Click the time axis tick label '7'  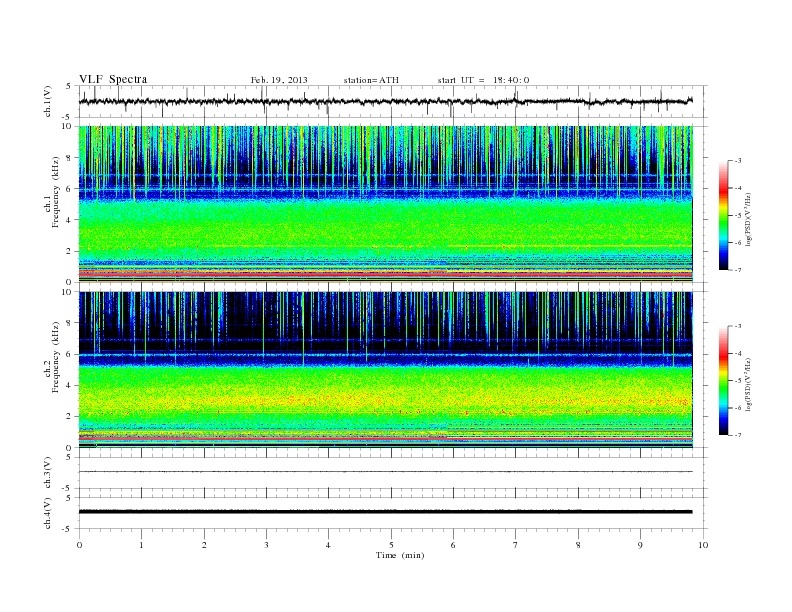tap(516, 545)
